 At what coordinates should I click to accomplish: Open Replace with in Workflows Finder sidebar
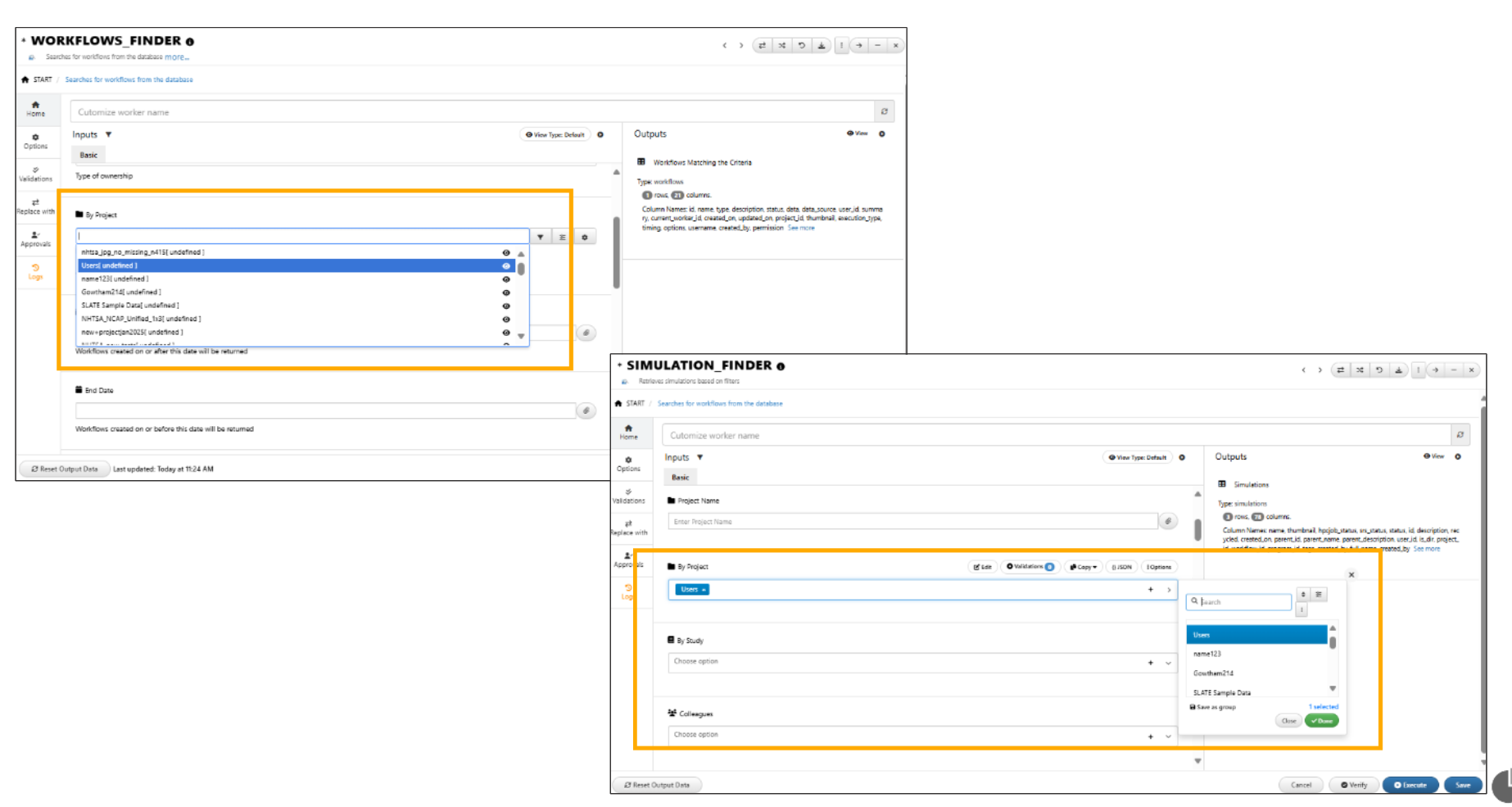[36, 206]
